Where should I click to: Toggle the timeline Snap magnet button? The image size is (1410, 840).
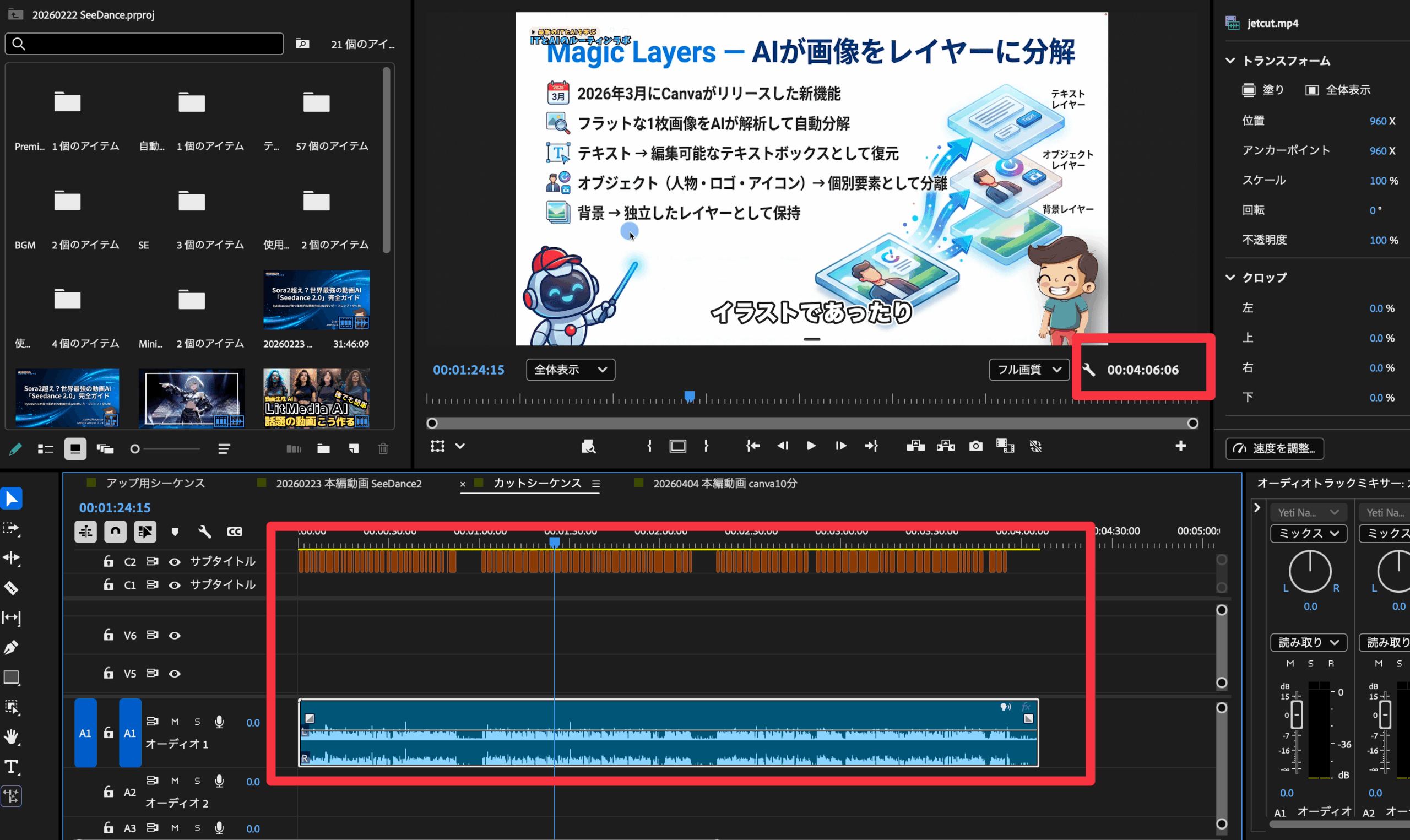pos(116,532)
